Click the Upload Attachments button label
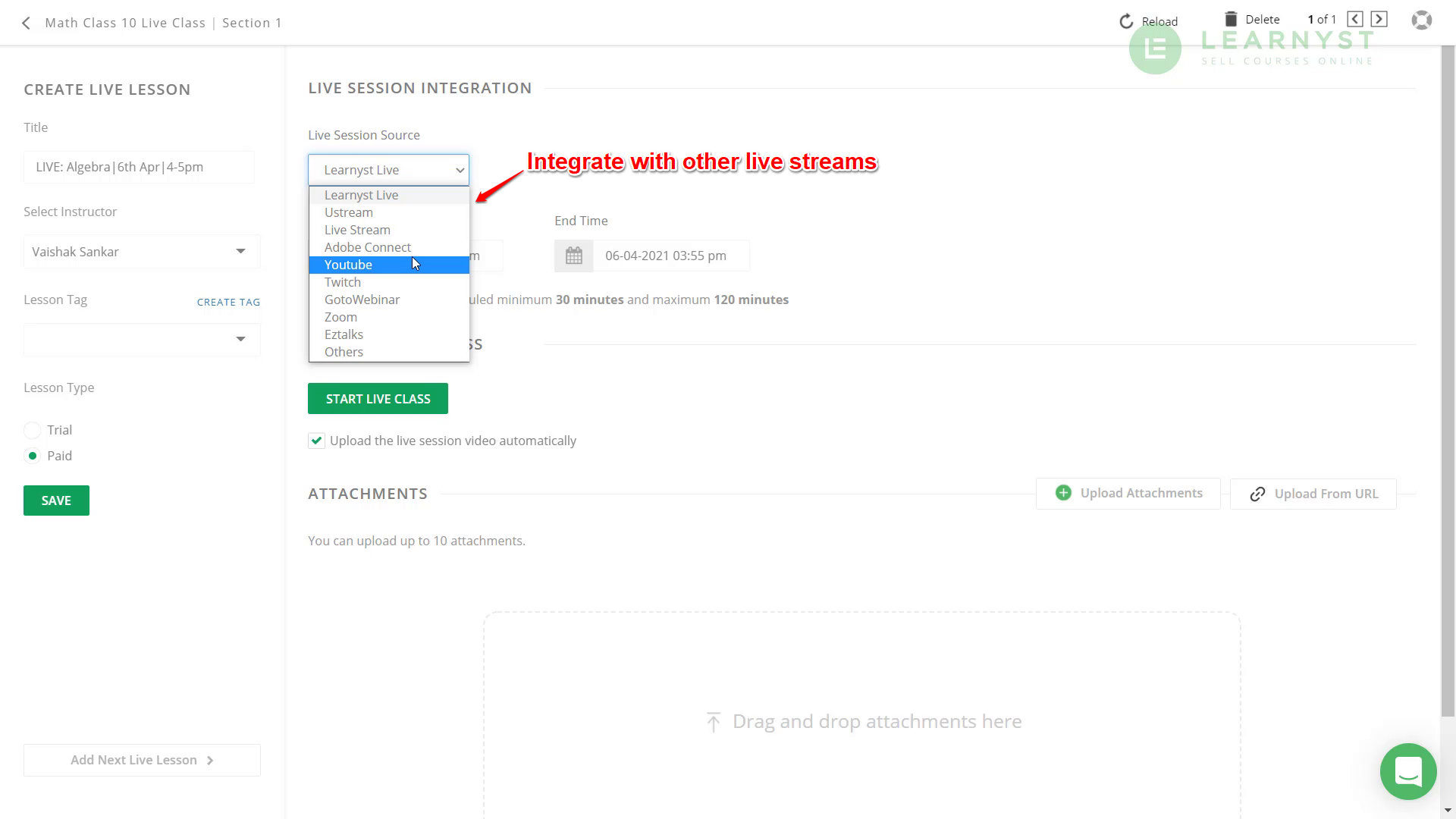Image resolution: width=1456 pixels, height=819 pixels. pos(1141,493)
